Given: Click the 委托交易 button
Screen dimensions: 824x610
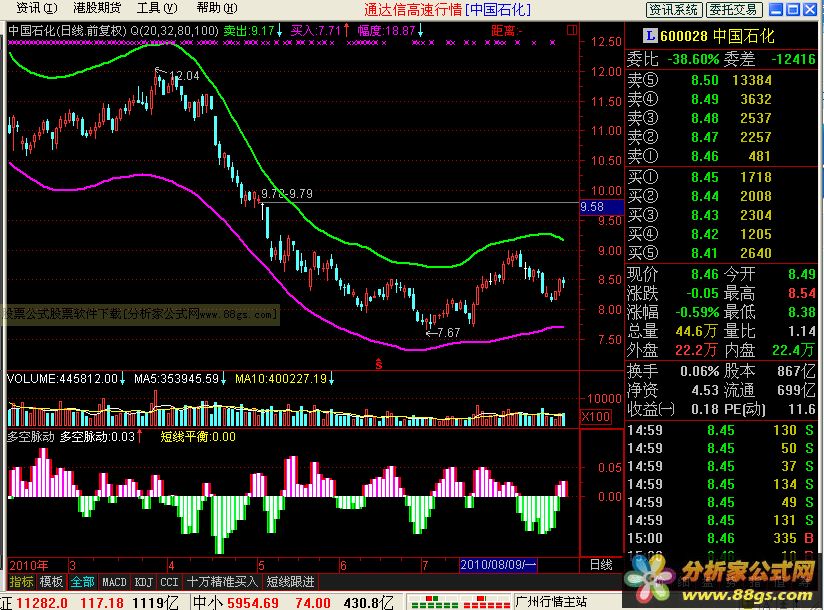Looking at the screenshot, I should [733, 9].
